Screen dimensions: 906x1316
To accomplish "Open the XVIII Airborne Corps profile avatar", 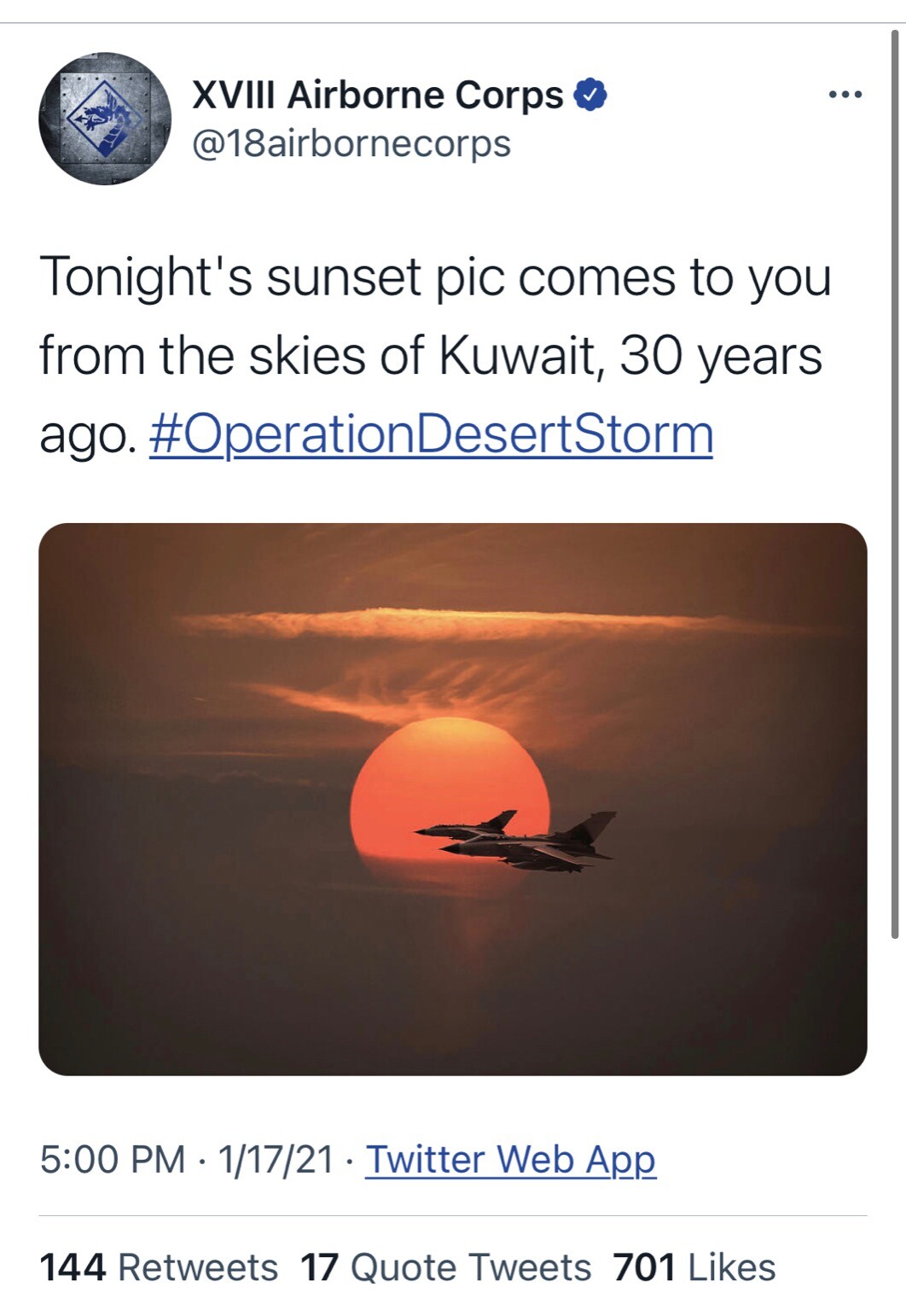I will [x=105, y=119].
